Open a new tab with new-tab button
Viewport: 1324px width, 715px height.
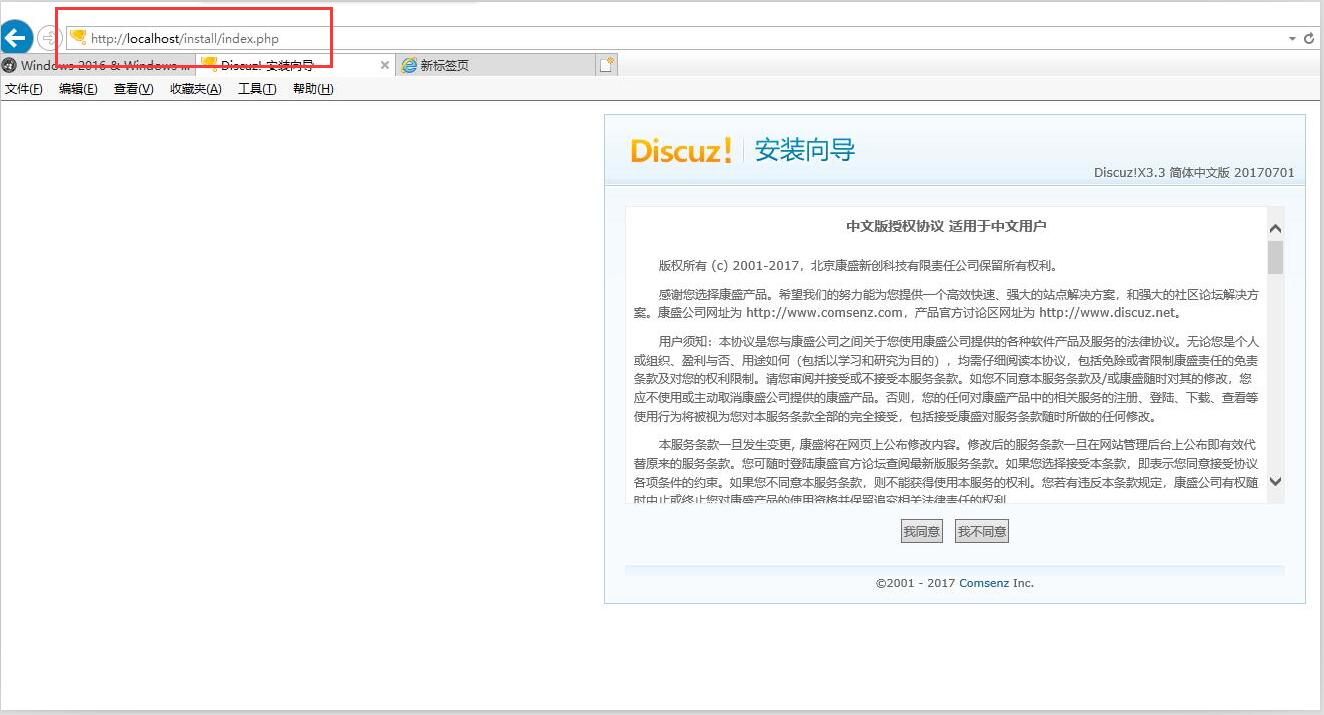pos(607,65)
